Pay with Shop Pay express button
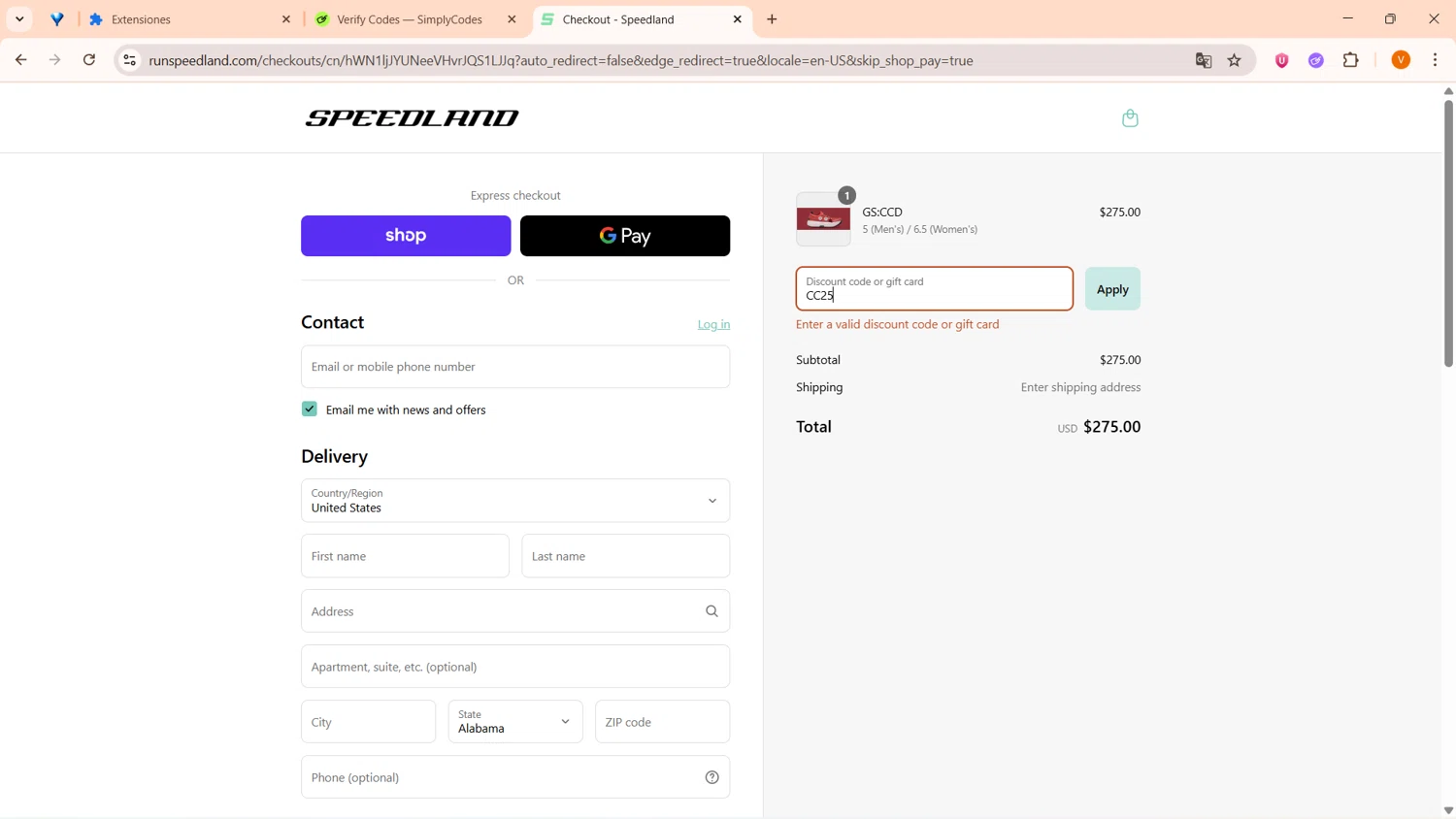Image resolution: width=1456 pixels, height=819 pixels. 406,236
